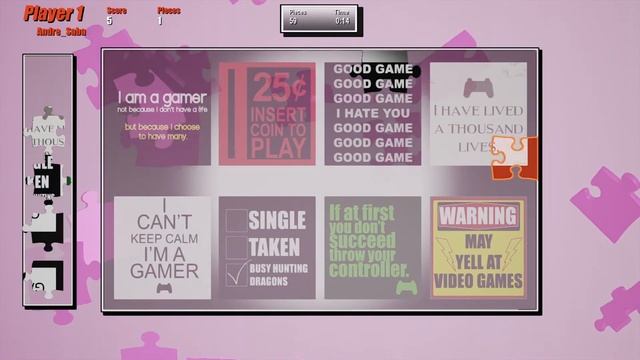The width and height of the screenshot is (640, 360).
Task: Click the 'I HATE YOU' good game poster
Action: (x=373, y=114)
